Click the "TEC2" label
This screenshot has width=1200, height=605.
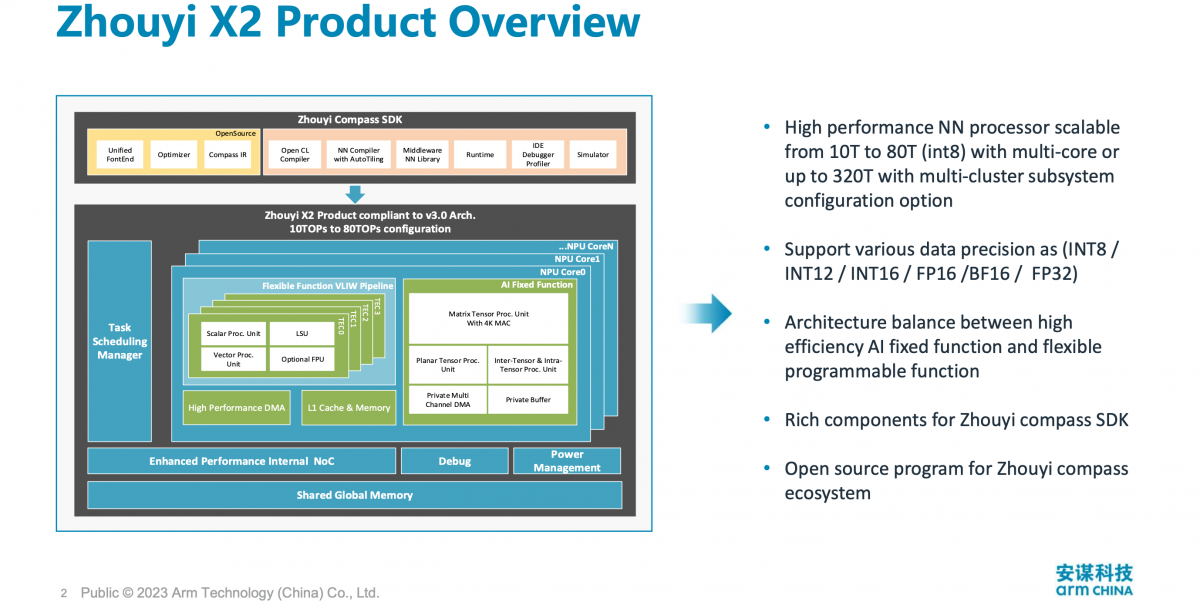(364, 313)
